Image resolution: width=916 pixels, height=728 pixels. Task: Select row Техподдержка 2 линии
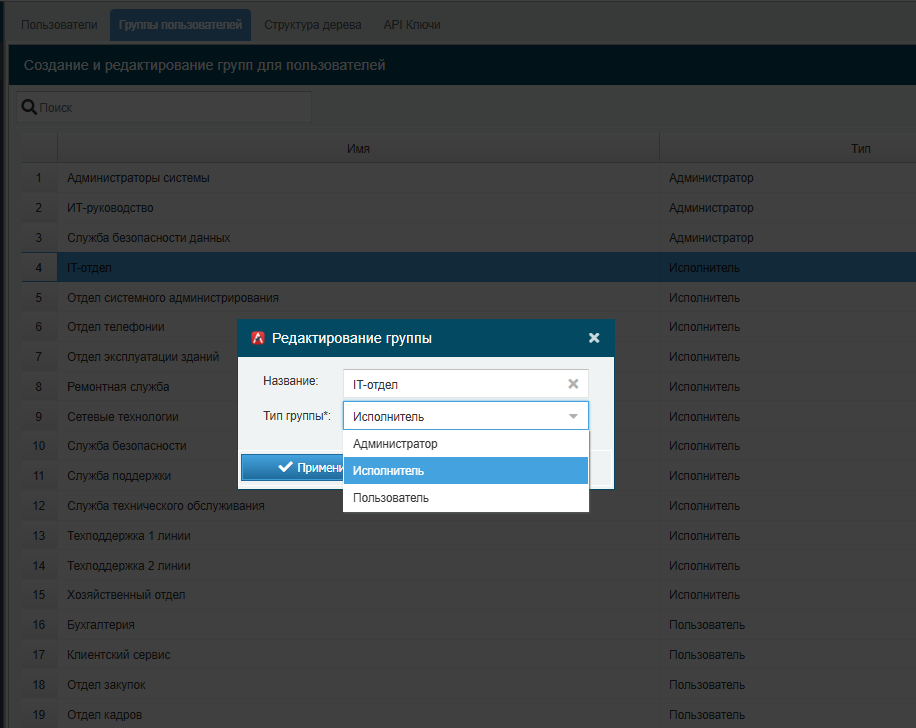tap(469, 566)
